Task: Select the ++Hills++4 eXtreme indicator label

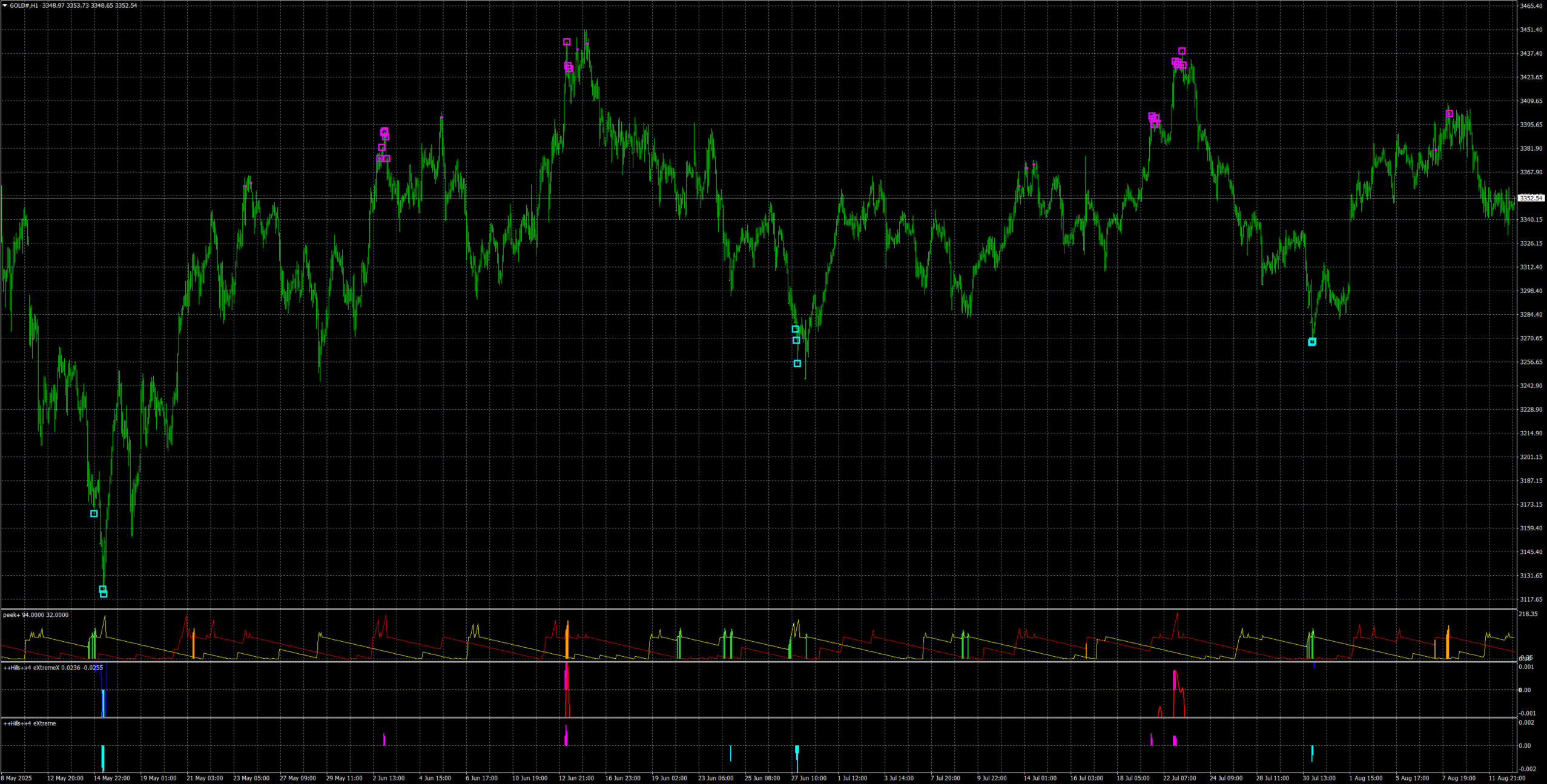Action: pos(30,723)
